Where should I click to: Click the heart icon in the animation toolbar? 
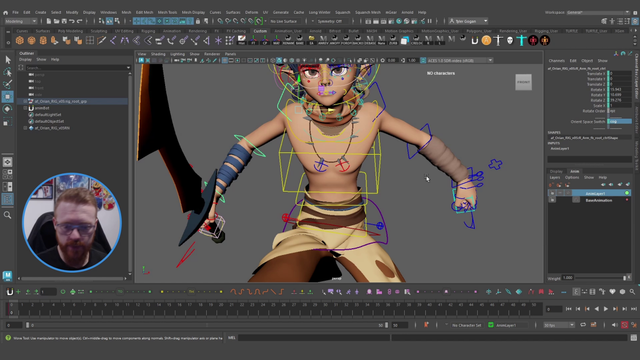[x=612, y=292]
